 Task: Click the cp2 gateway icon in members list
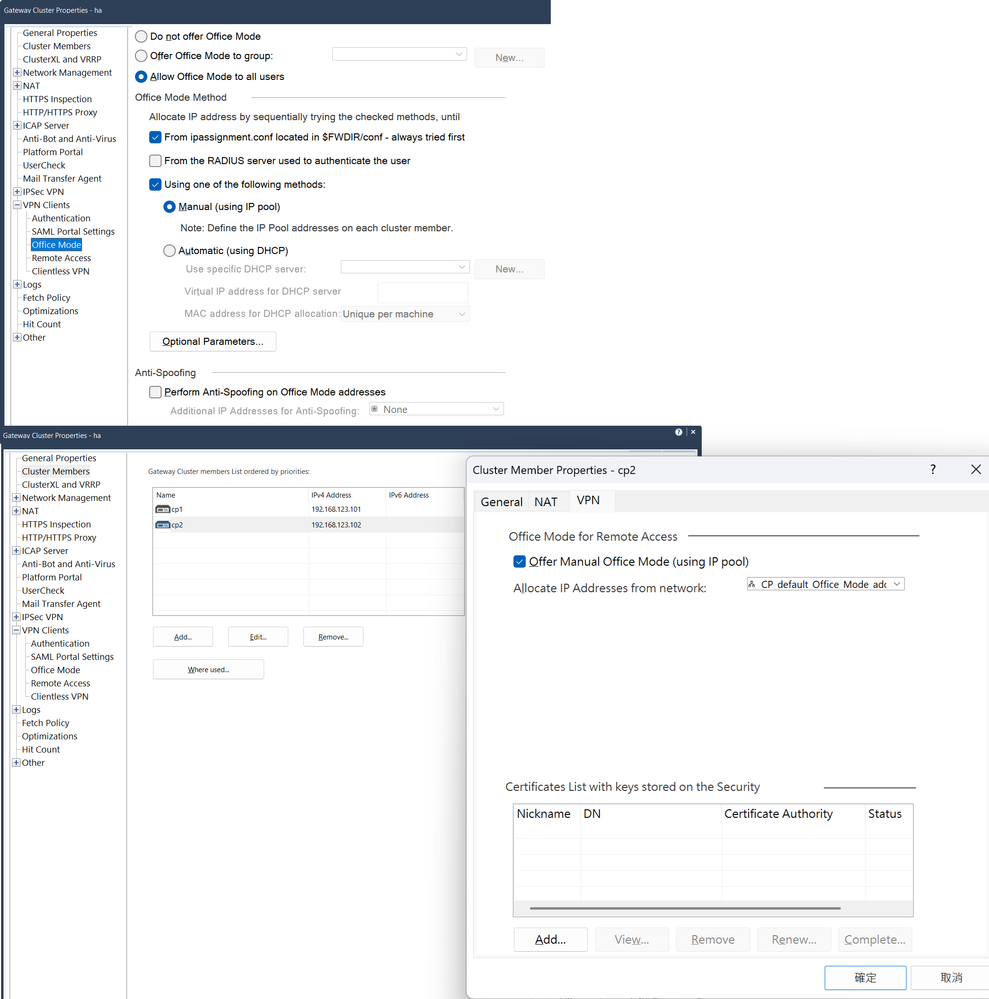pyautogui.click(x=162, y=524)
